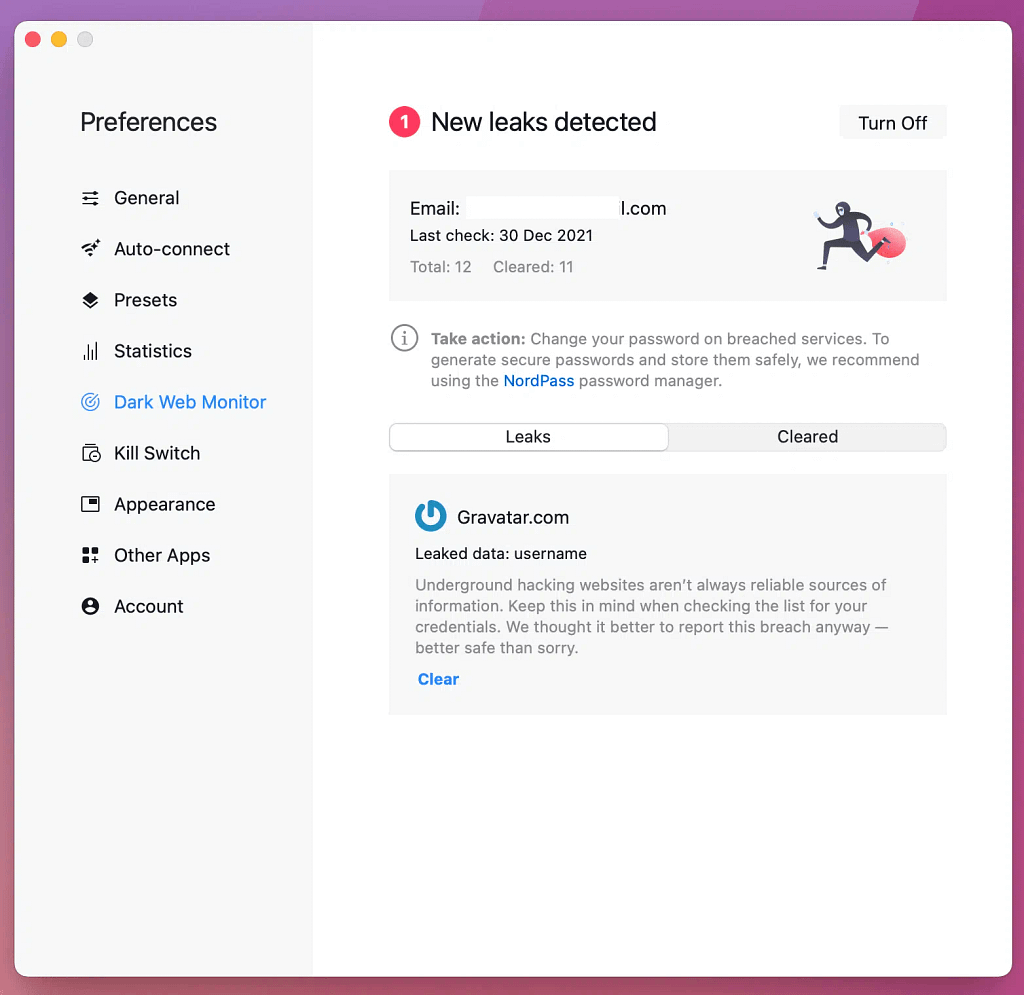Go to Presets section
This screenshot has height=995, width=1024.
(145, 300)
